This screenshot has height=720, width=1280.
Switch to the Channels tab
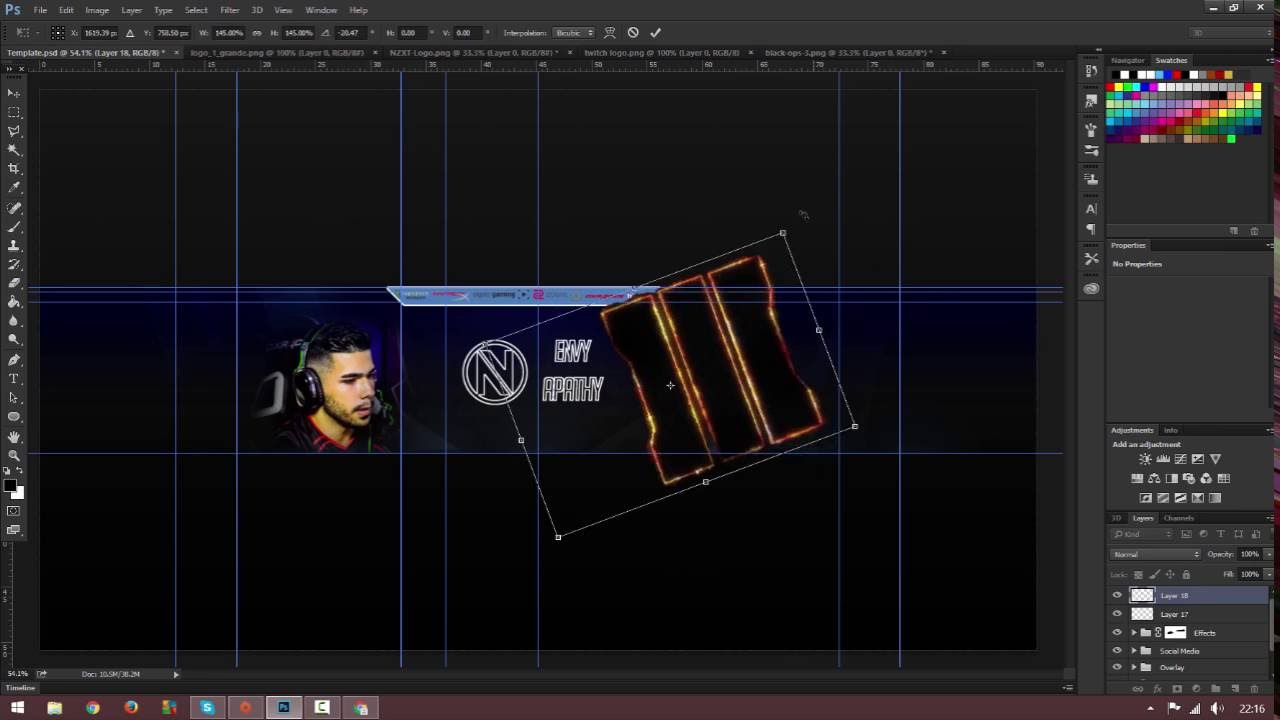1178,518
